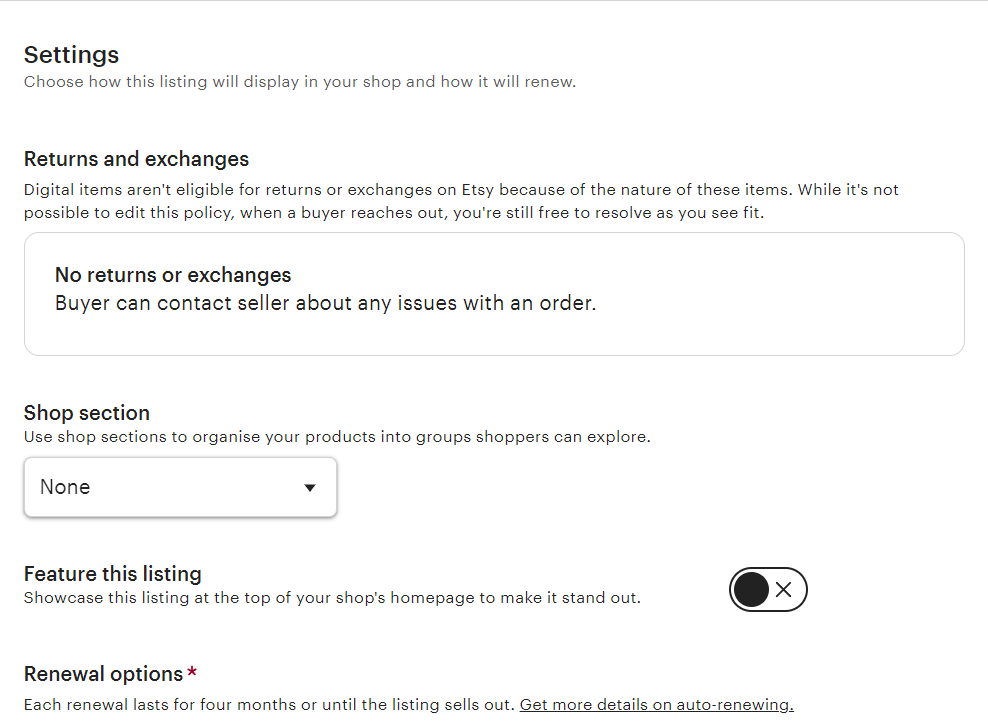Click the Settings page heading
The width and height of the screenshot is (988, 722).
[x=70, y=55]
